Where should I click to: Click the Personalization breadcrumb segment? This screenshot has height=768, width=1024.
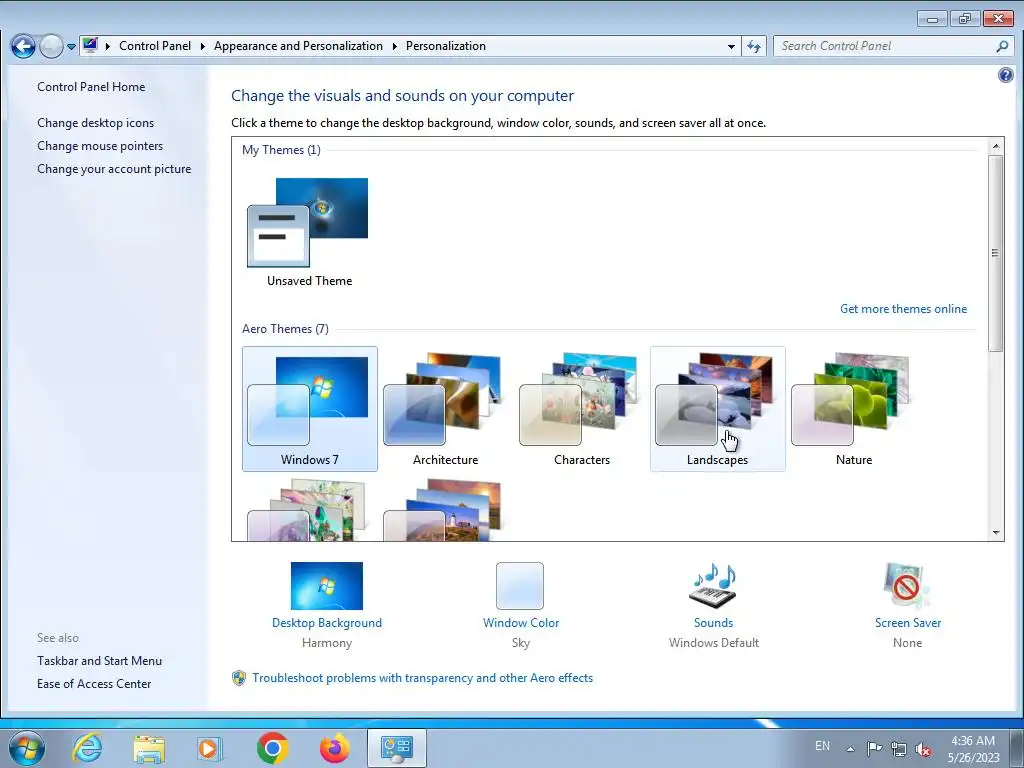coord(445,46)
